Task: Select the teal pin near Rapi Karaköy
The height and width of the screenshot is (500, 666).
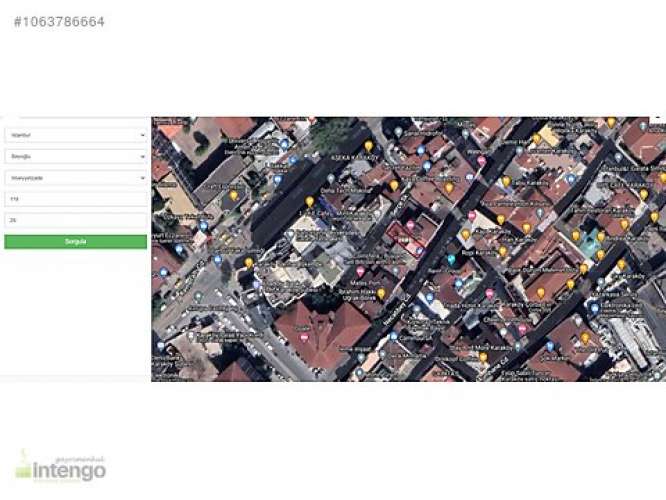Action: pos(451,259)
